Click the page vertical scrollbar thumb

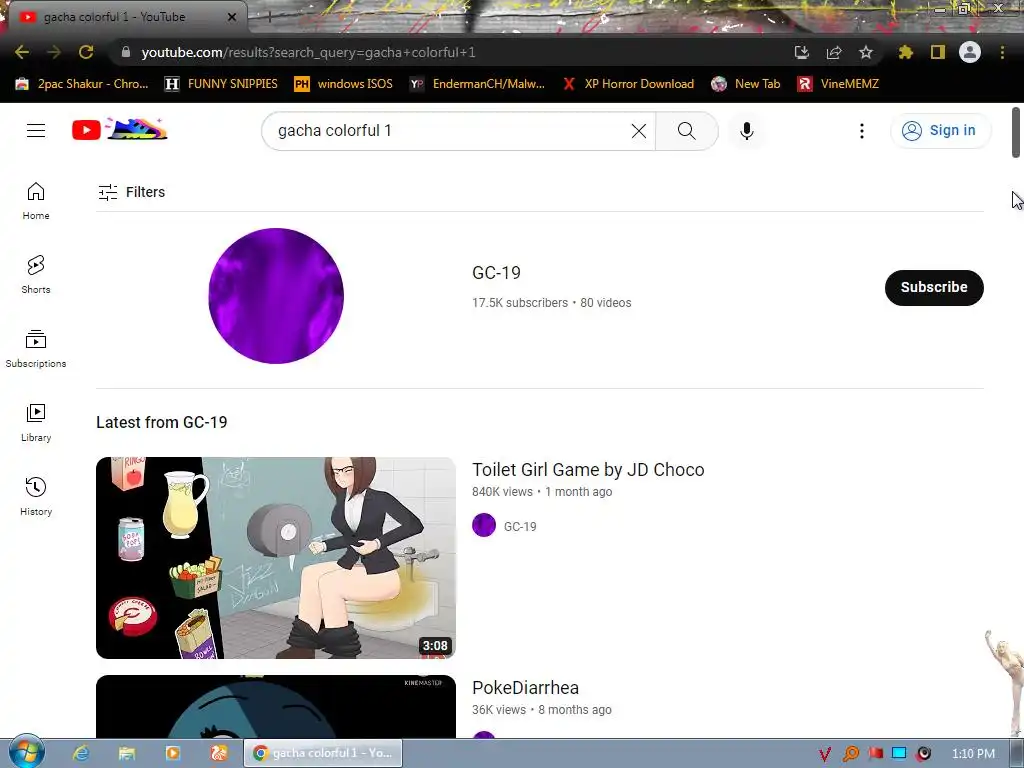click(x=1016, y=133)
